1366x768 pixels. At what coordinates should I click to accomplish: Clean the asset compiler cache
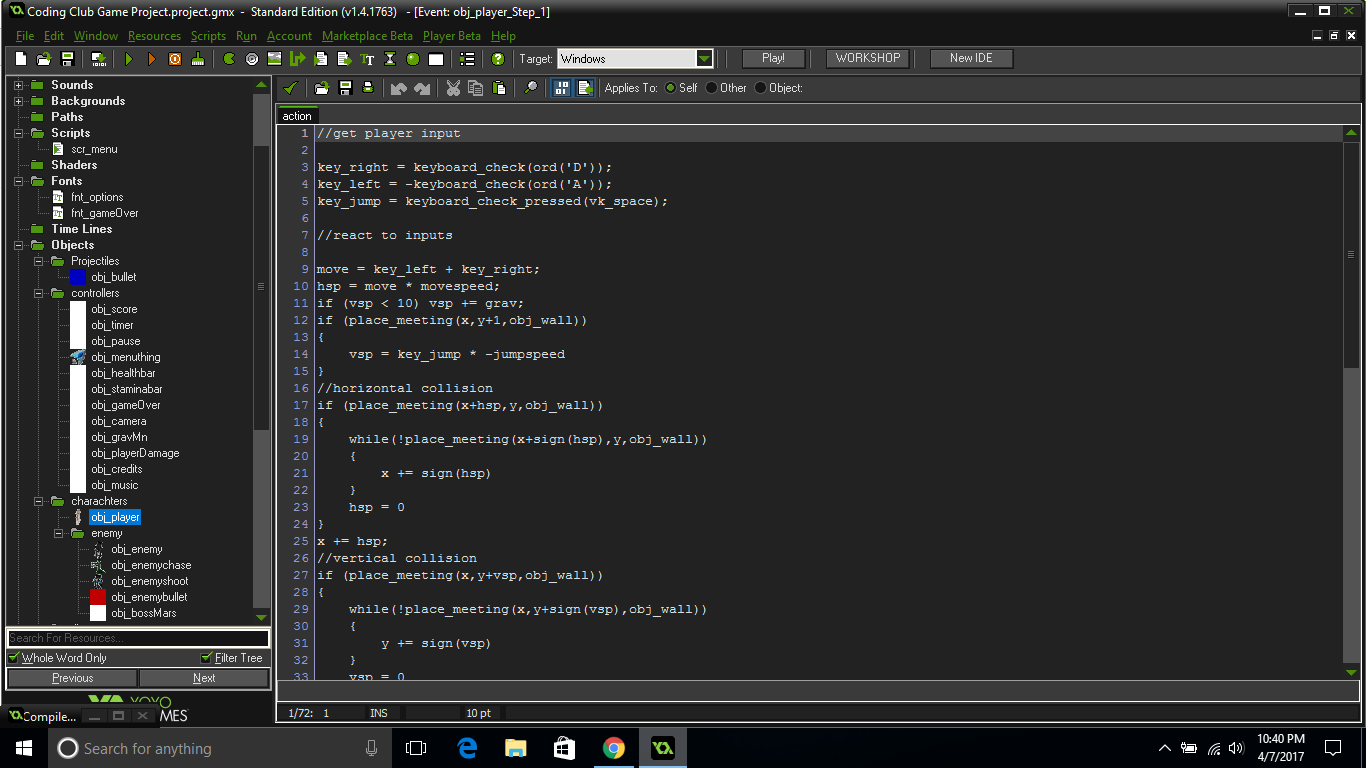click(x=198, y=58)
